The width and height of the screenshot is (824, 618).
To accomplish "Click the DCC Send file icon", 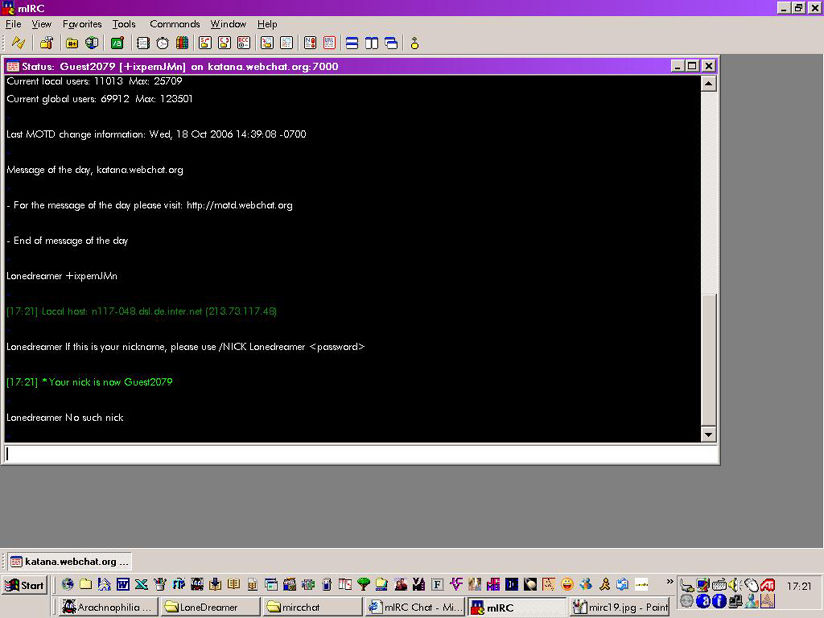I will [205, 43].
